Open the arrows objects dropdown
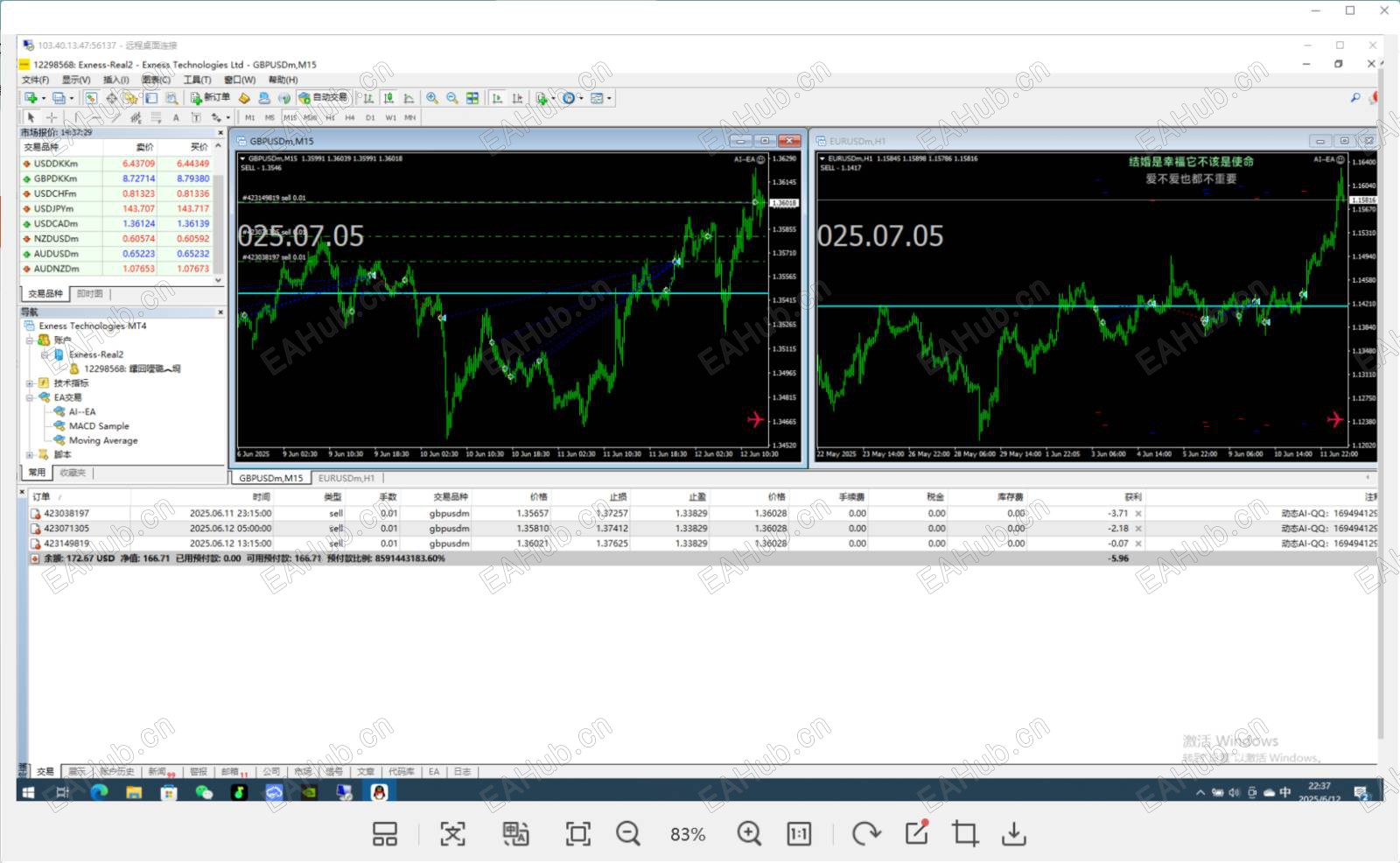This screenshot has width=1400, height=863. pyautogui.click(x=227, y=117)
